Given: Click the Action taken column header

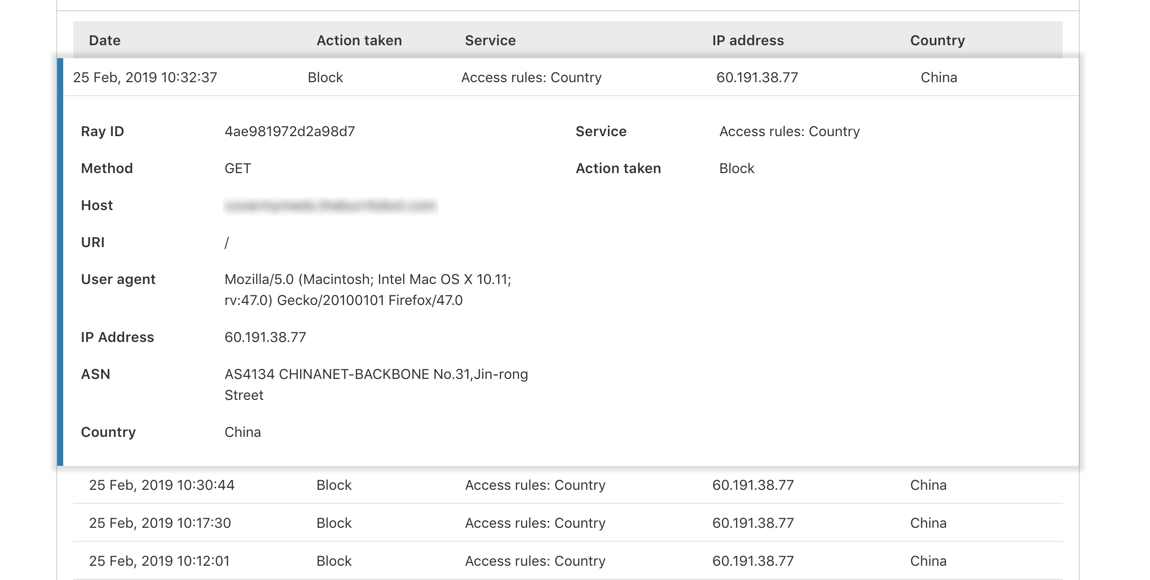Looking at the screenshot, I should click(359, 41).
